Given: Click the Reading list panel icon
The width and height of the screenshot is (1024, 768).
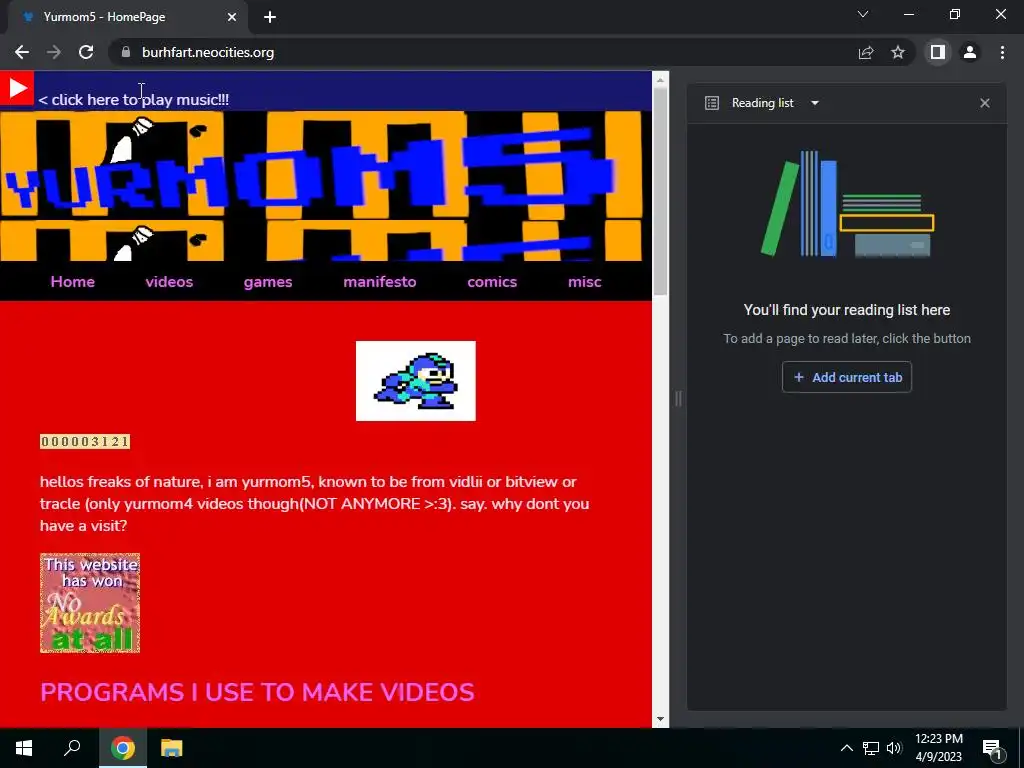Looking at the screenshot, I should pos(712,103).
